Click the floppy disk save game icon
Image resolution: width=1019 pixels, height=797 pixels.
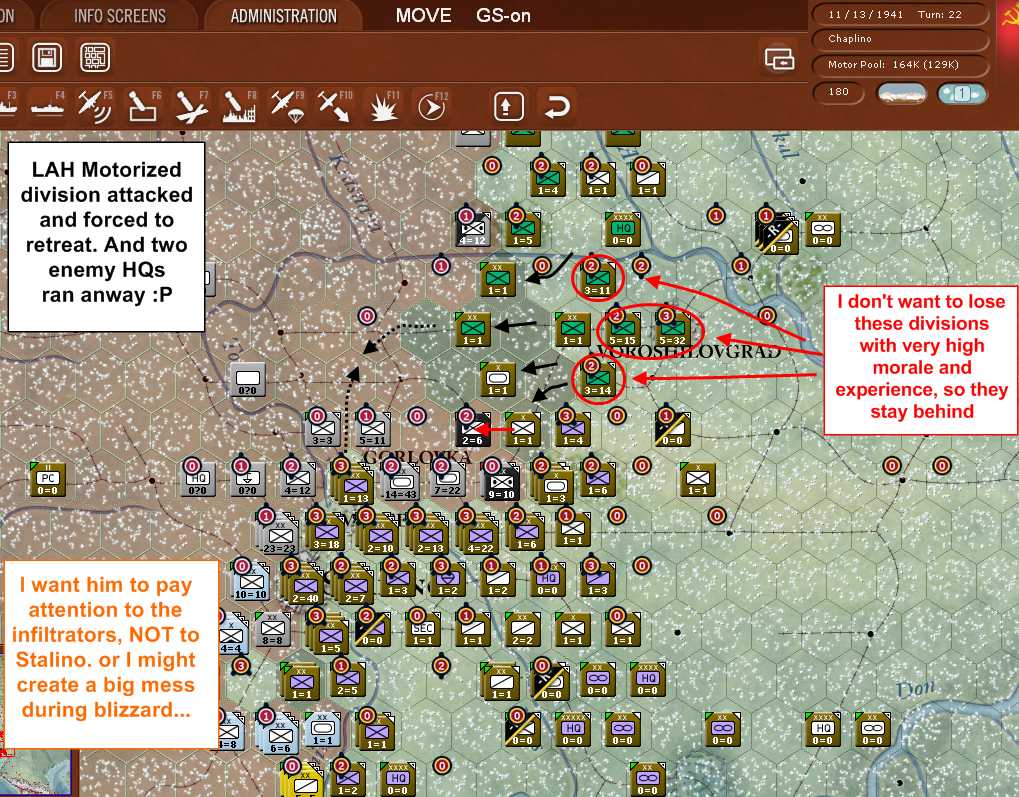coord(47,57)
